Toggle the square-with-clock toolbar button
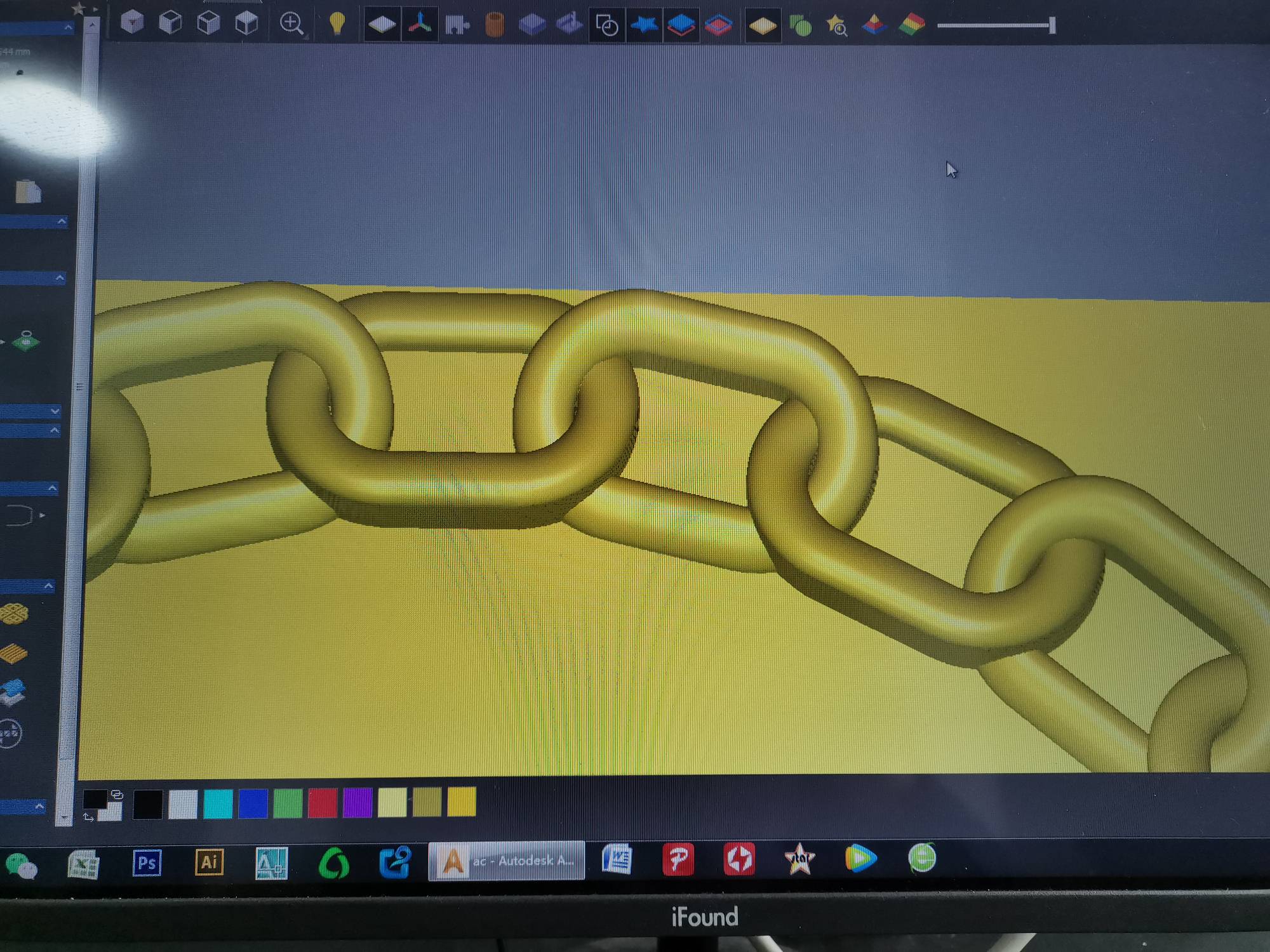 (607, 25)
